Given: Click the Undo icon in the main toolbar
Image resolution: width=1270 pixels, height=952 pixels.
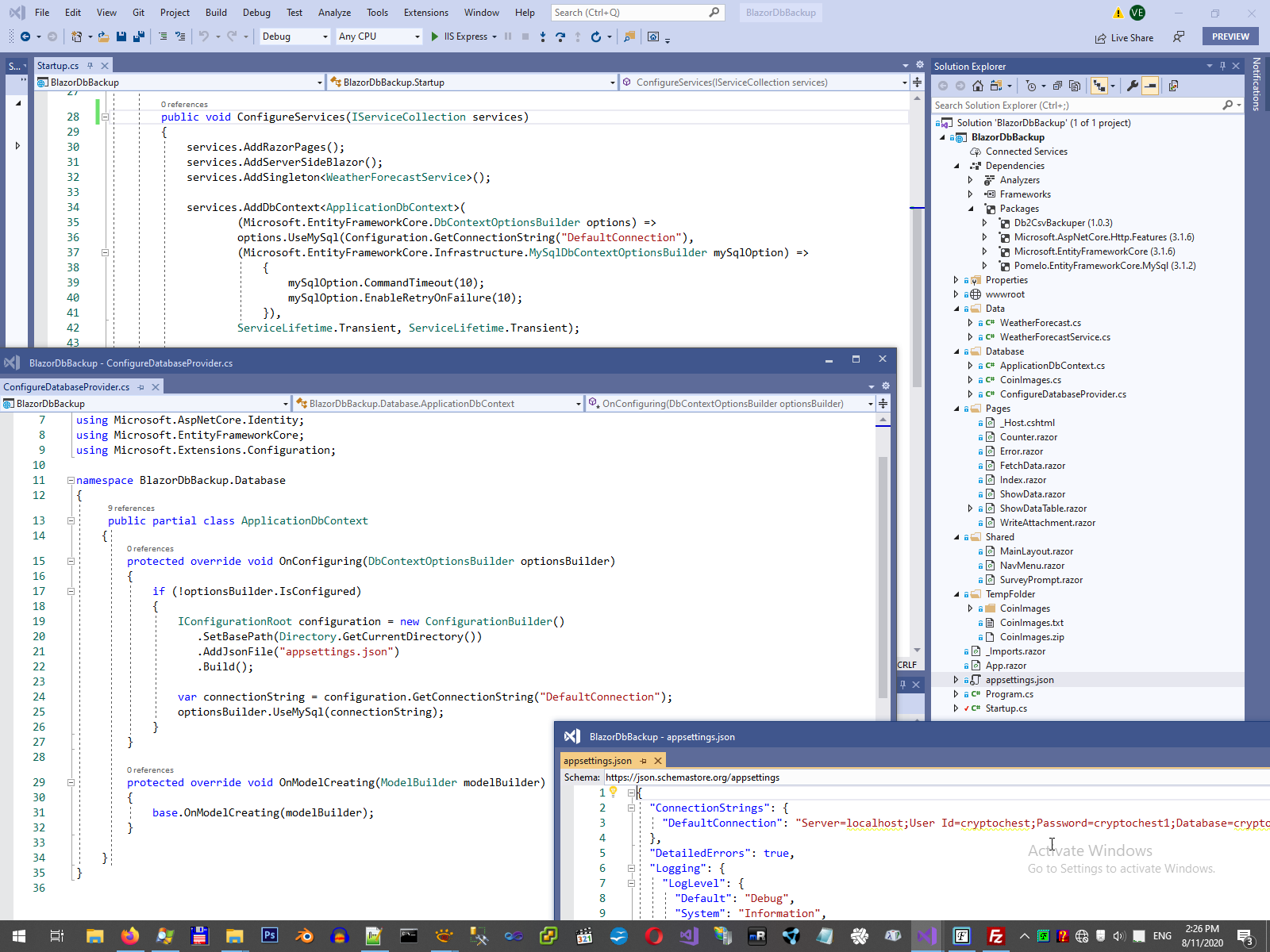Looking at the screenshot, I should pos(204,36).
